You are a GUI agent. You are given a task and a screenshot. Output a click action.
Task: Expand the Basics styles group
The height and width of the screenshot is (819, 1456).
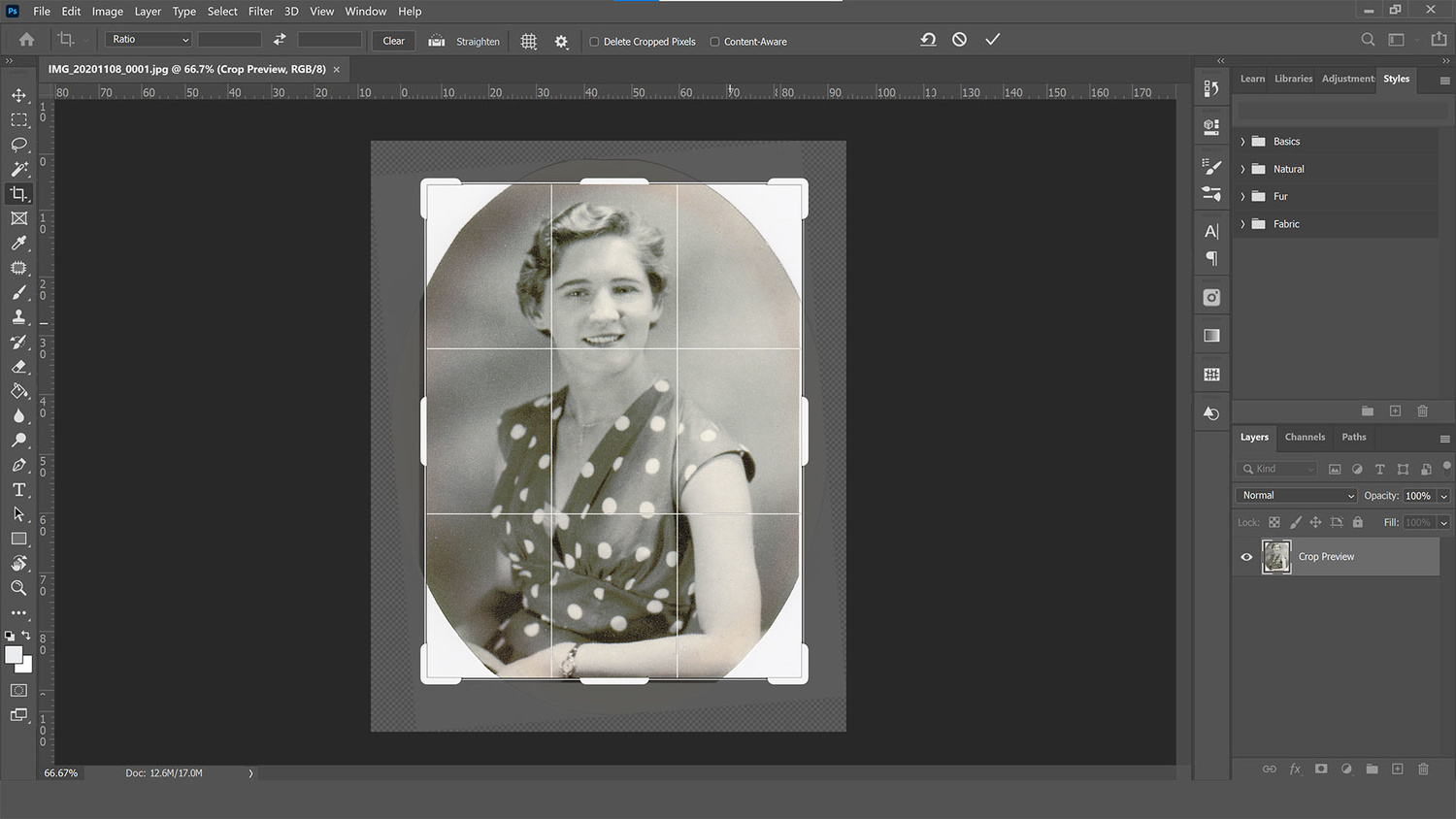point(1243,141)
